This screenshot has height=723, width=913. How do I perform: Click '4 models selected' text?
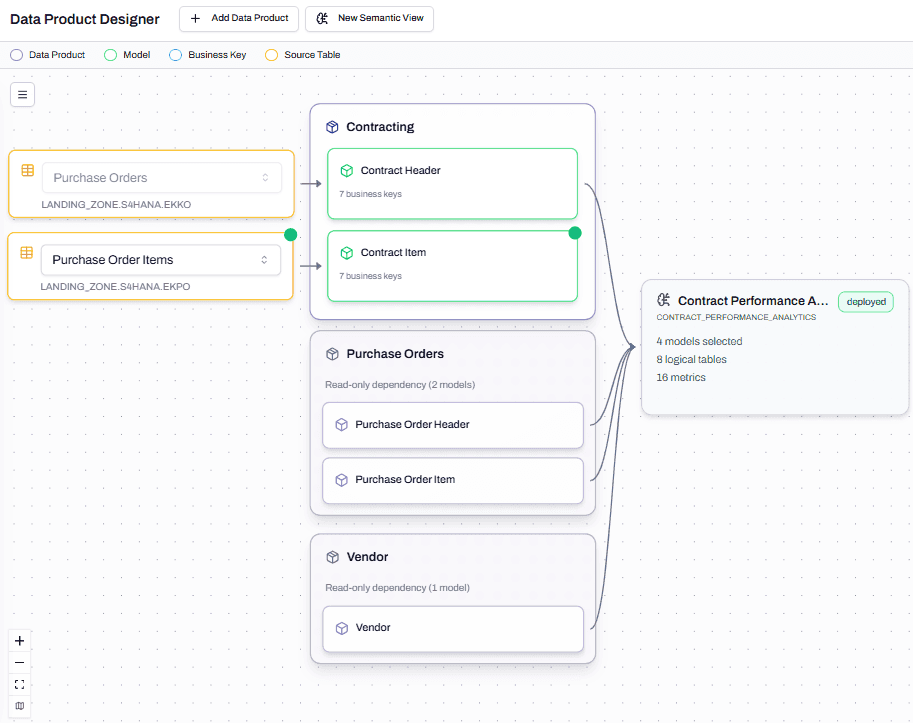coord(699,341)
